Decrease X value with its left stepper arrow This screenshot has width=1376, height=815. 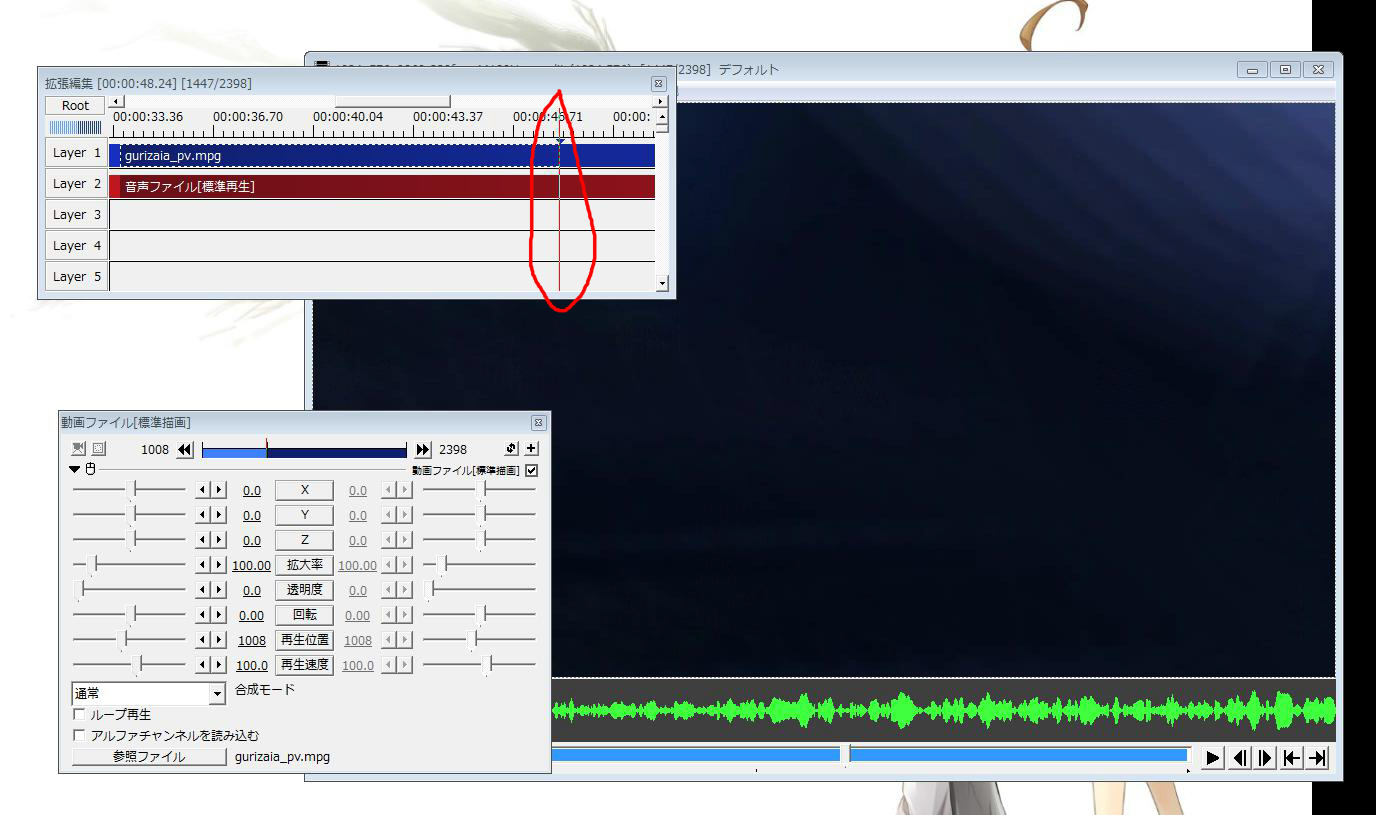(x=201, y=490)
